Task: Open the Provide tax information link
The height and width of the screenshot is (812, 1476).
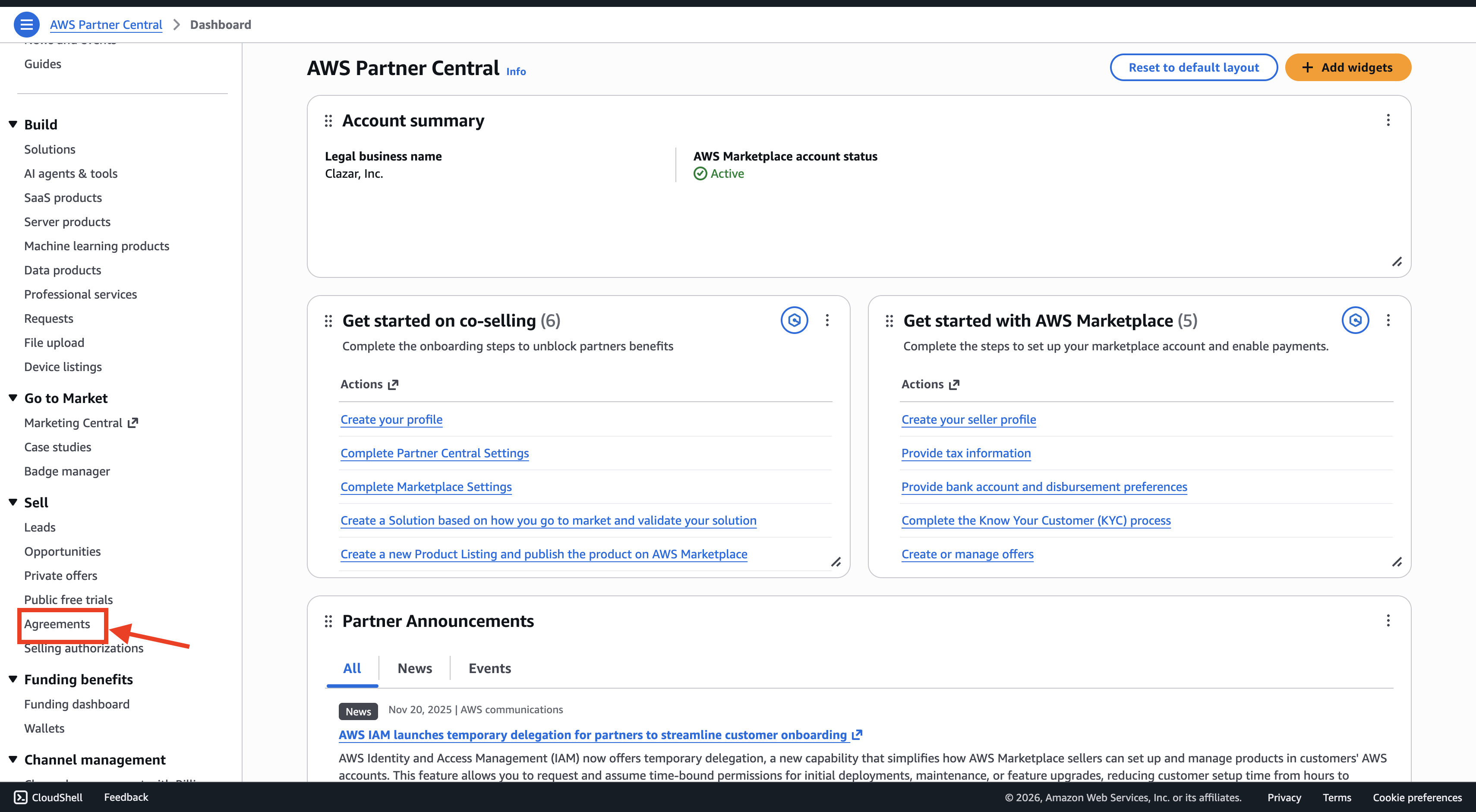Action: 966,453
